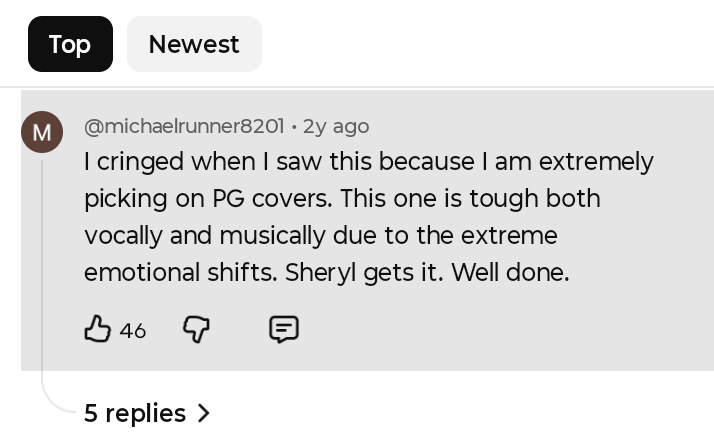714x434 pixels.
Task: Expand the 5 replies thread
Action: pyautogui.click(x=135, y=413)
